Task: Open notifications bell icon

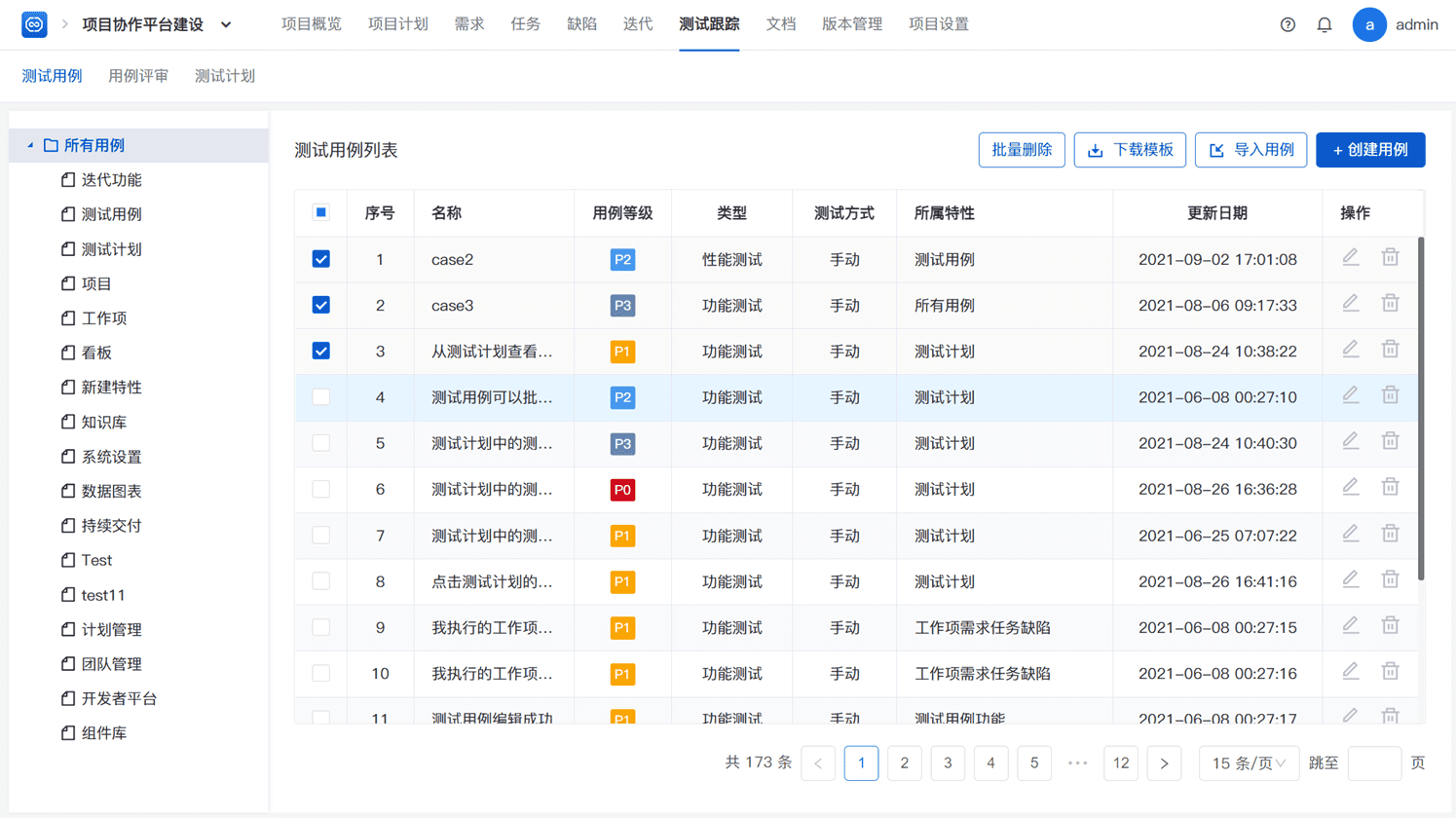Action: pos(1325,24)
